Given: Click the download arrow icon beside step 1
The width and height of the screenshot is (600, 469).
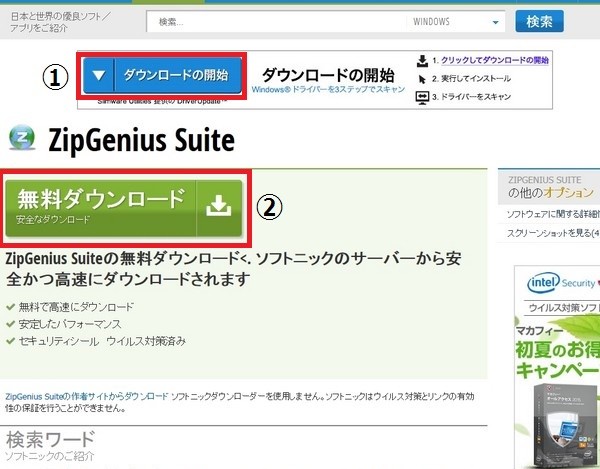Looking at the screenshot, I should [x=422, y=61].
